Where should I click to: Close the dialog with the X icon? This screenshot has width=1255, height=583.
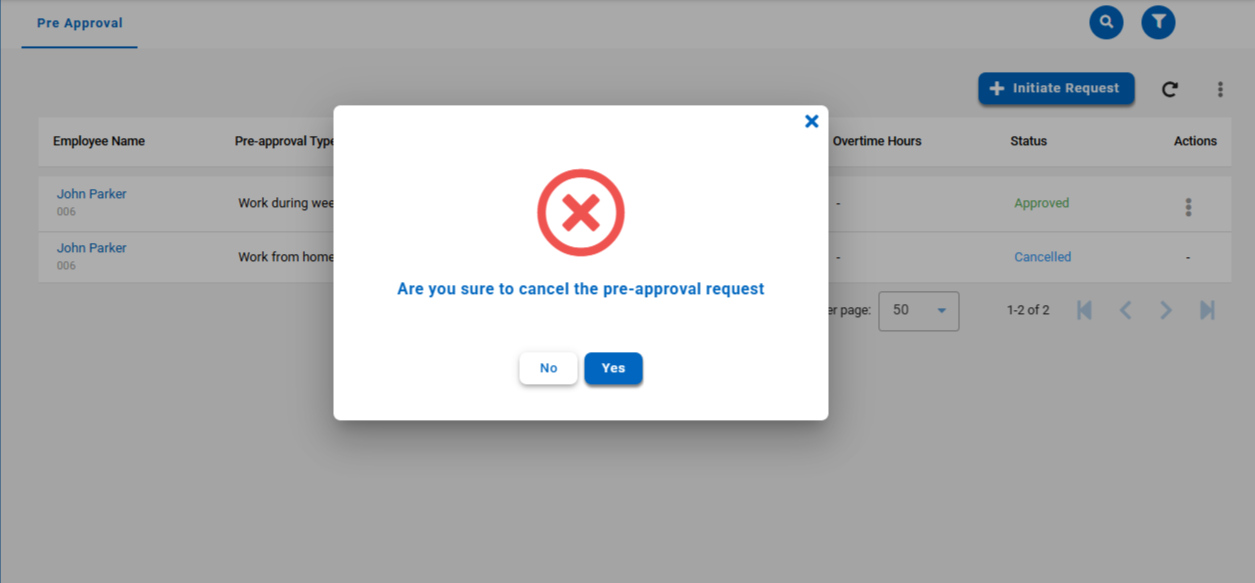click(811, 121)
